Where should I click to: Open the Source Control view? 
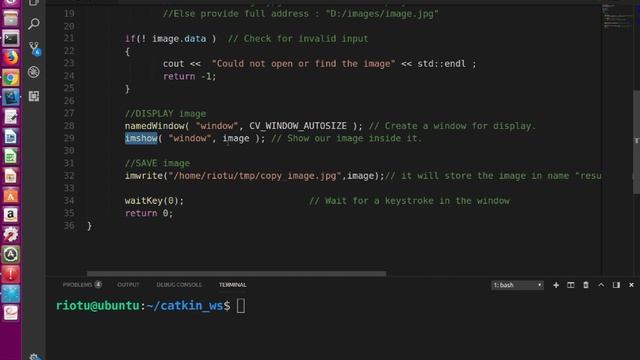(x=34, y=48)
